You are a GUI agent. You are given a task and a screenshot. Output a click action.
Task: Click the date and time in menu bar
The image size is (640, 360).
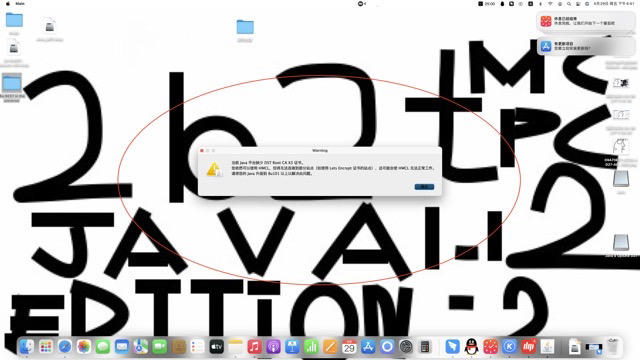click(614, 3)
